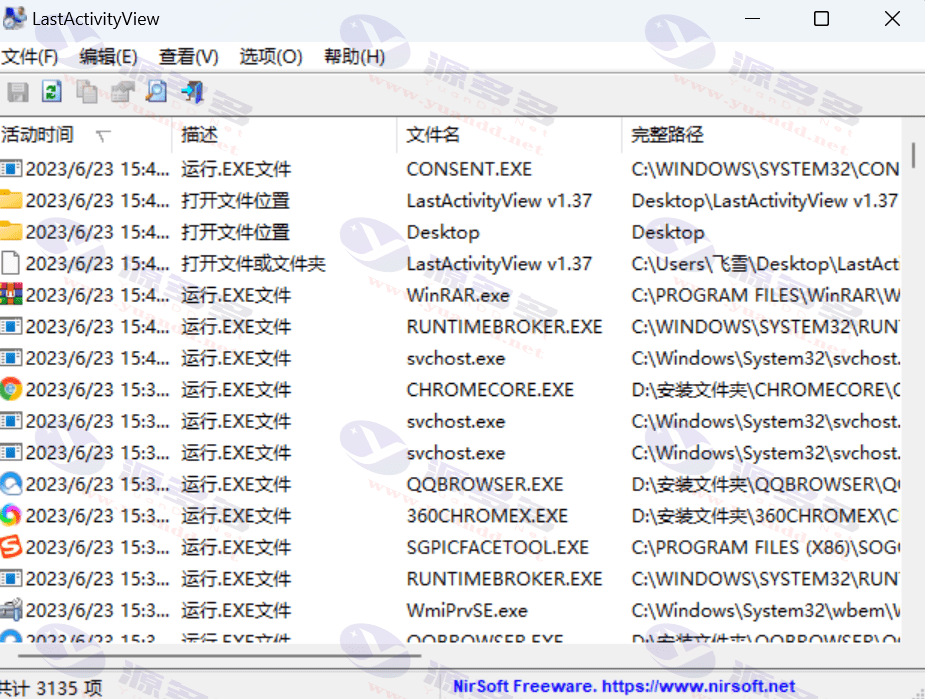Click the WmiPrvSE.exe row icon

[11, 611]
